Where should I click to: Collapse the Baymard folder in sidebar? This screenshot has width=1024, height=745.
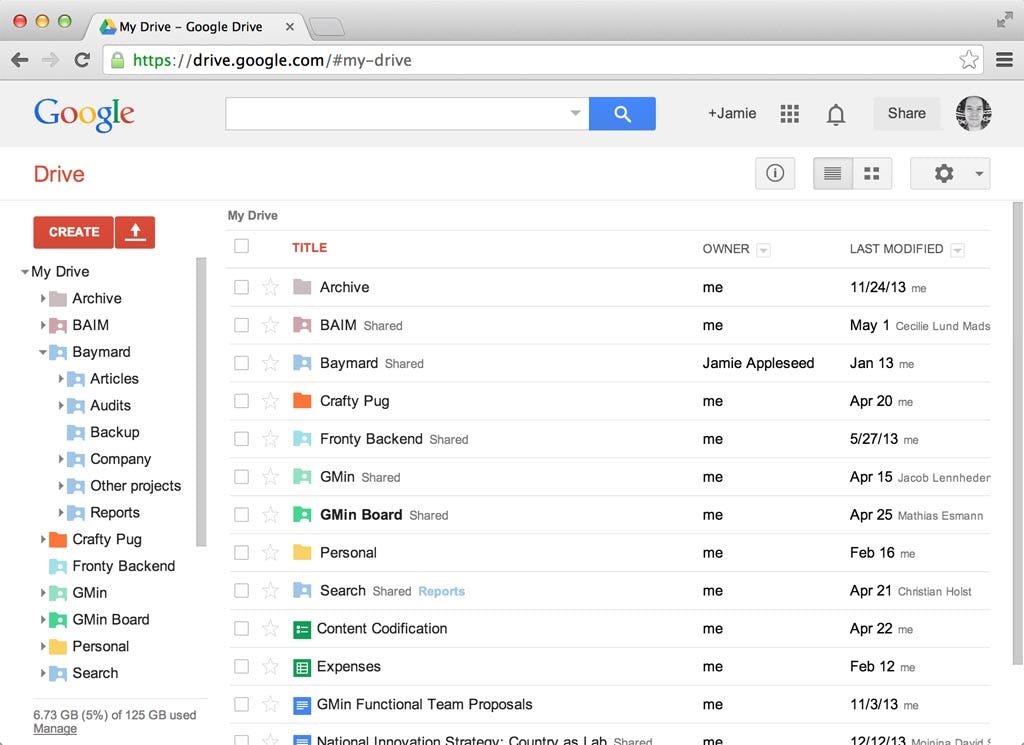pos(43,352)
